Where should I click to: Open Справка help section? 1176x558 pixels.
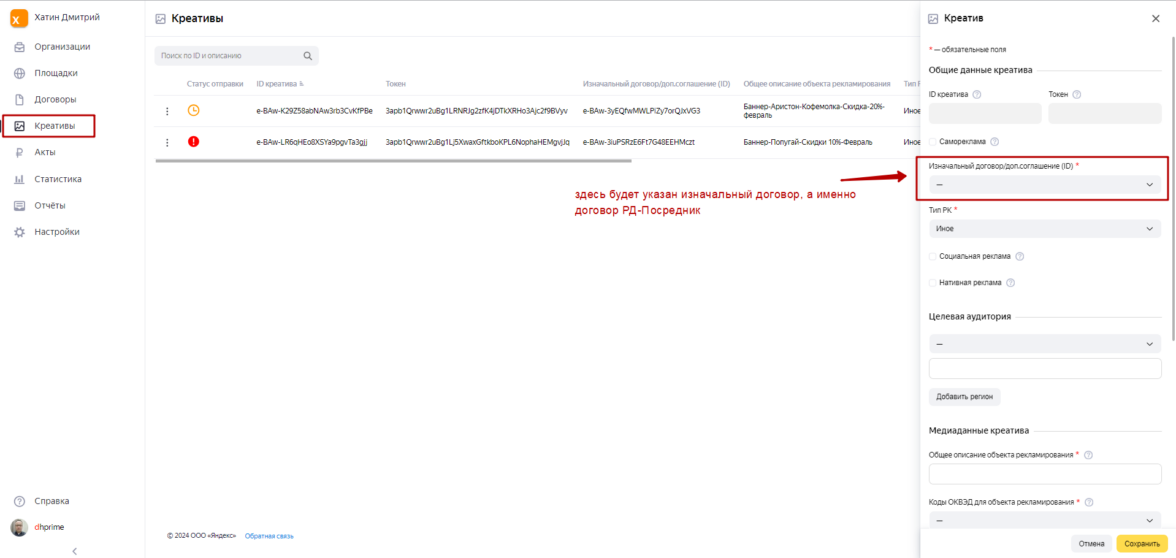click(x=52, y=501)
